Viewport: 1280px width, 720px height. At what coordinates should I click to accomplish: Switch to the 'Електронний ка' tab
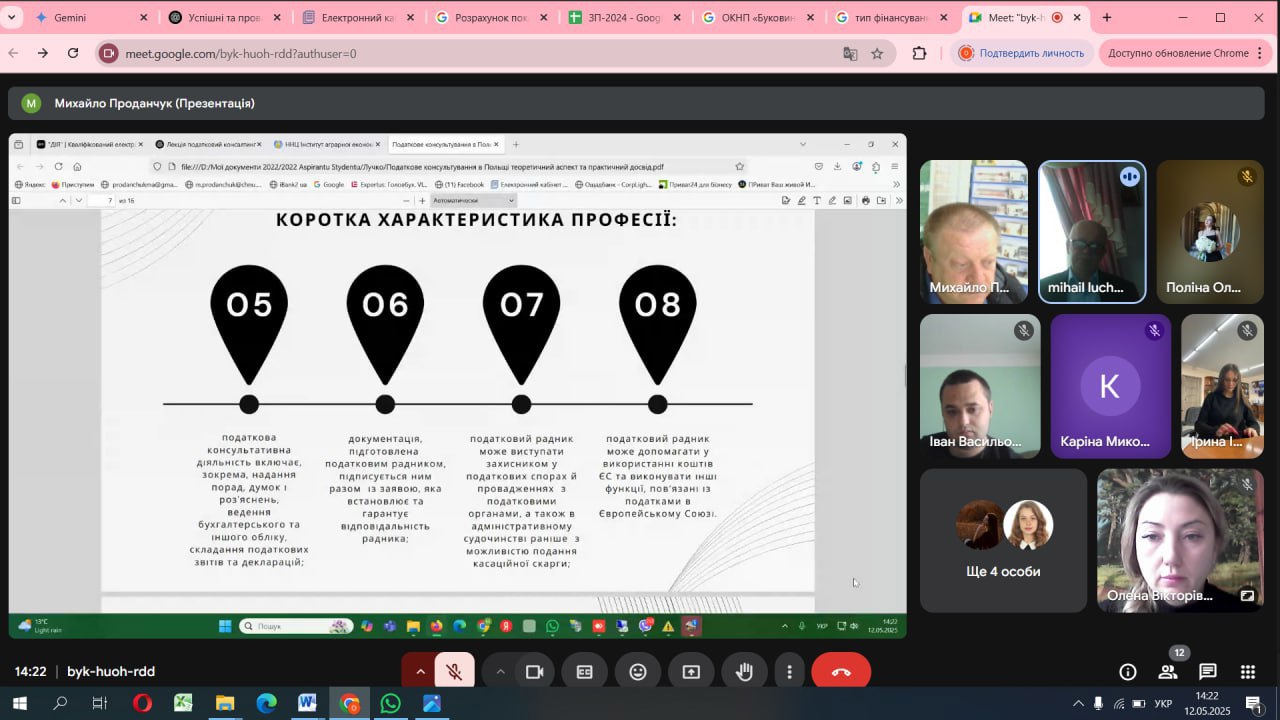357,17
